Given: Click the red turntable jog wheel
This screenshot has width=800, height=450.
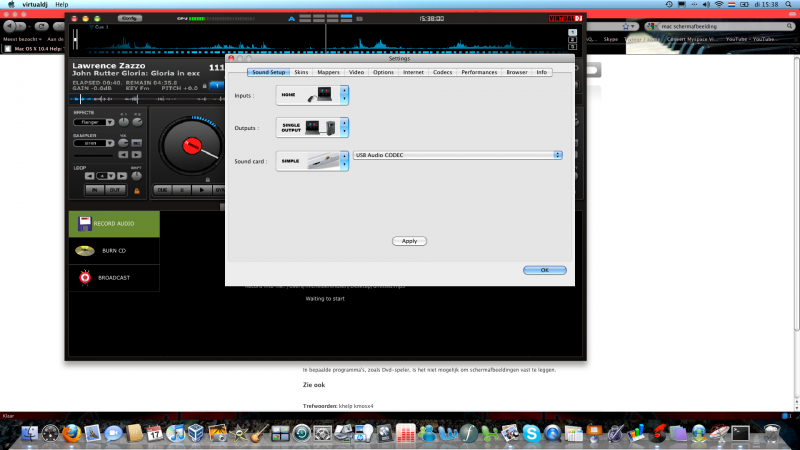Looking at the screenshot, I should [x=192, y=146].
